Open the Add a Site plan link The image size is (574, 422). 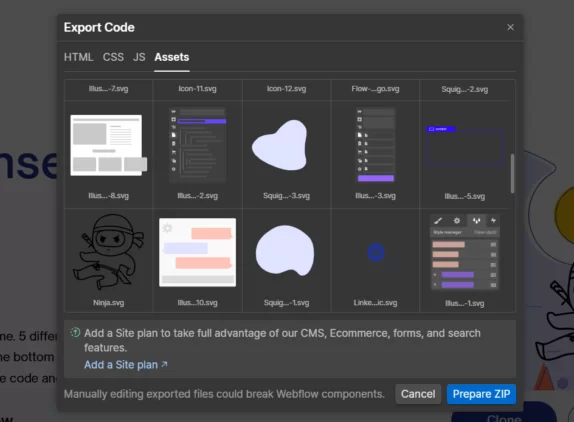(x=126, y=365)
